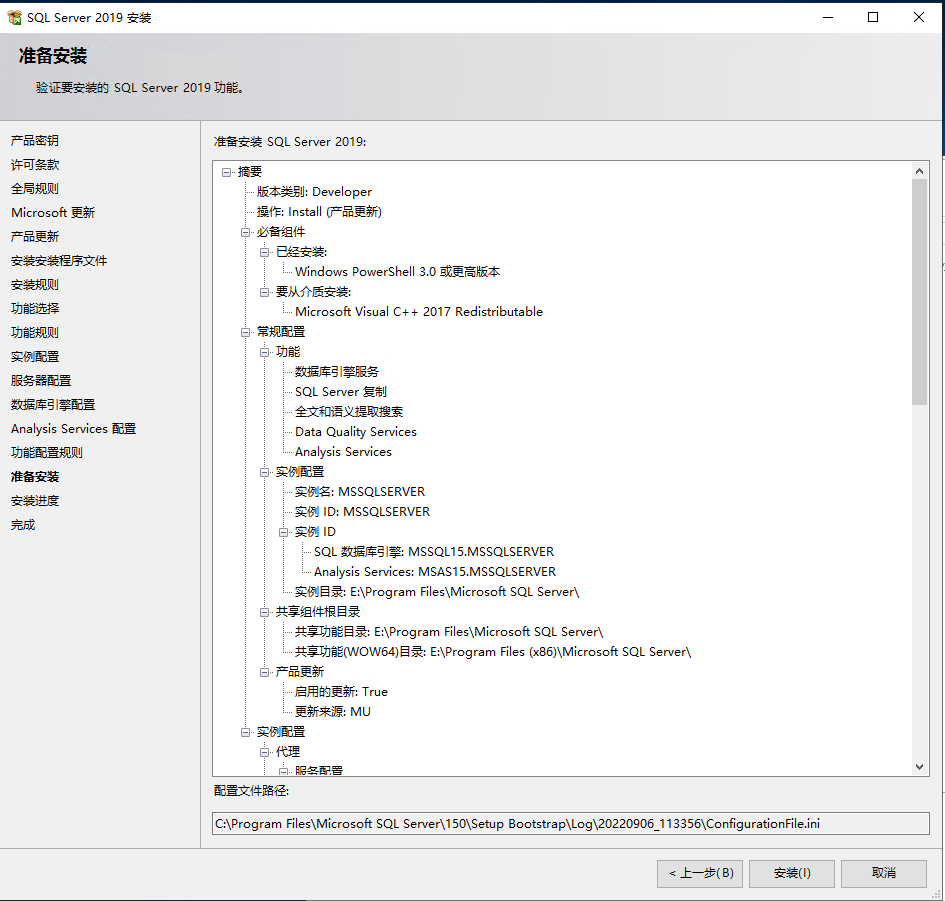The width and height of the screenshot is (945, 901).
Task: Select Microsoft 更新 step in sidebar
Action: click(52, 213)
